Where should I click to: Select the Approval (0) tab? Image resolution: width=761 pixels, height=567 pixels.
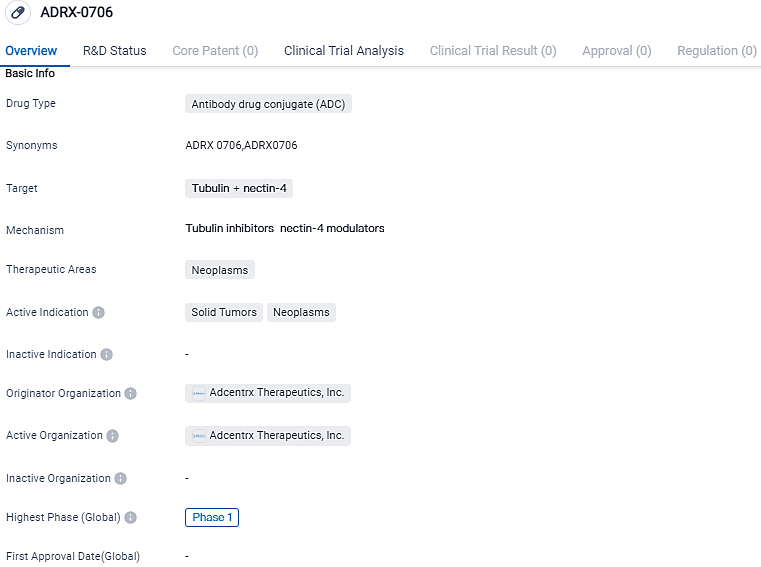[616, 51]
